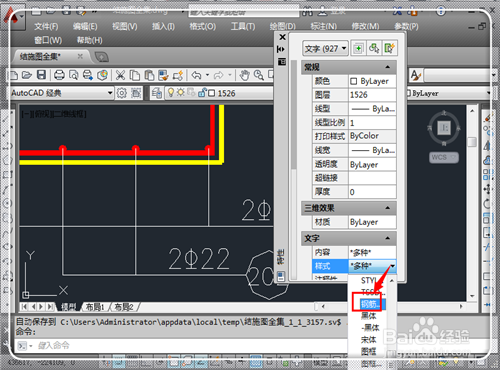Screen dimensions: 500x370
Task: Select the Cut scissors icon
Action: (x=120, y=75)
